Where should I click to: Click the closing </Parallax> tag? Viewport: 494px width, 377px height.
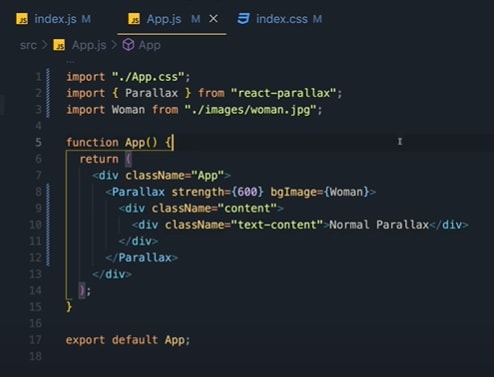(x=142, y=258)
